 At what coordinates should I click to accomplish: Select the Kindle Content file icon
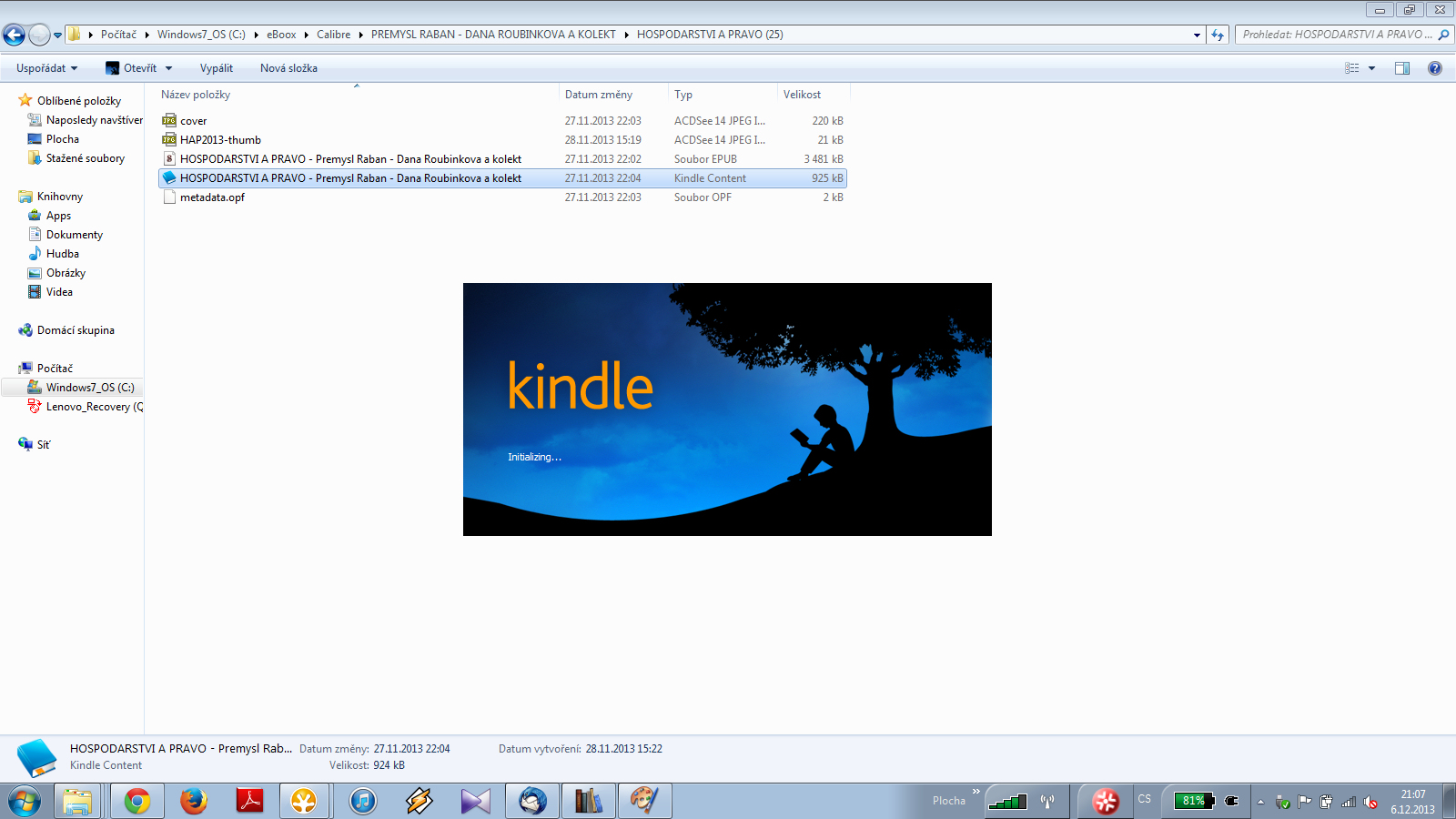(169, 177)
